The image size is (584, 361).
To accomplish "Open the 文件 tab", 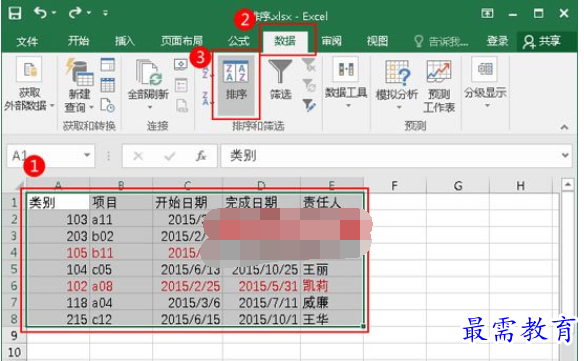I will (27, 41).
